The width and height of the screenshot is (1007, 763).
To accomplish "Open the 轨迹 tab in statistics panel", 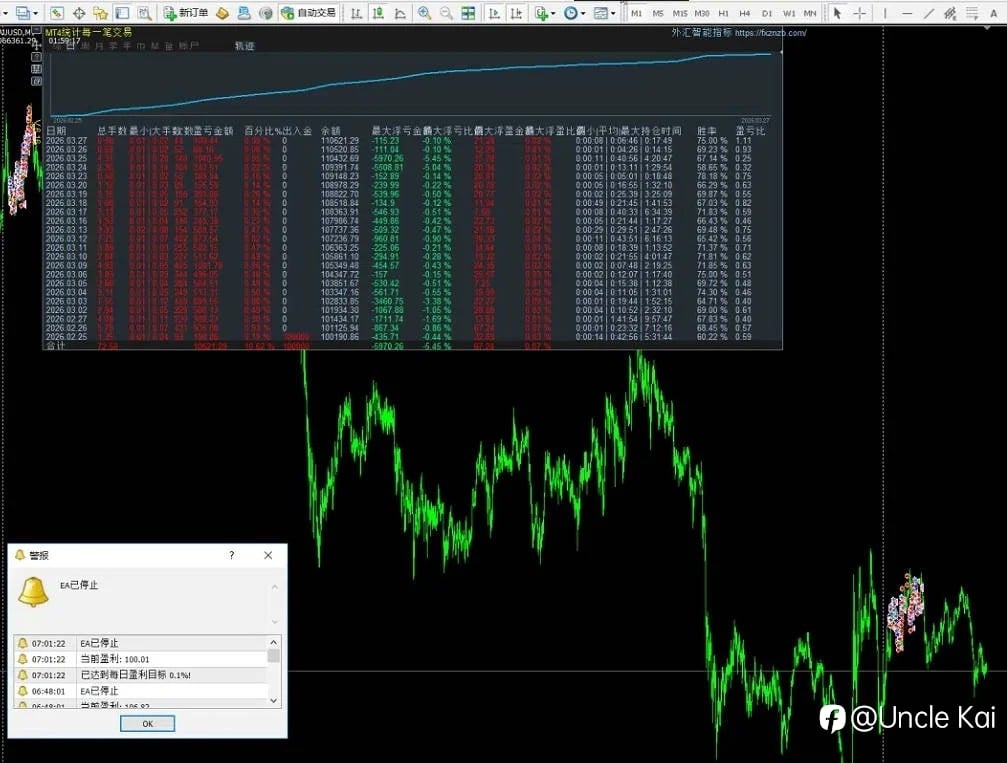I will click(x=245, y=46).
